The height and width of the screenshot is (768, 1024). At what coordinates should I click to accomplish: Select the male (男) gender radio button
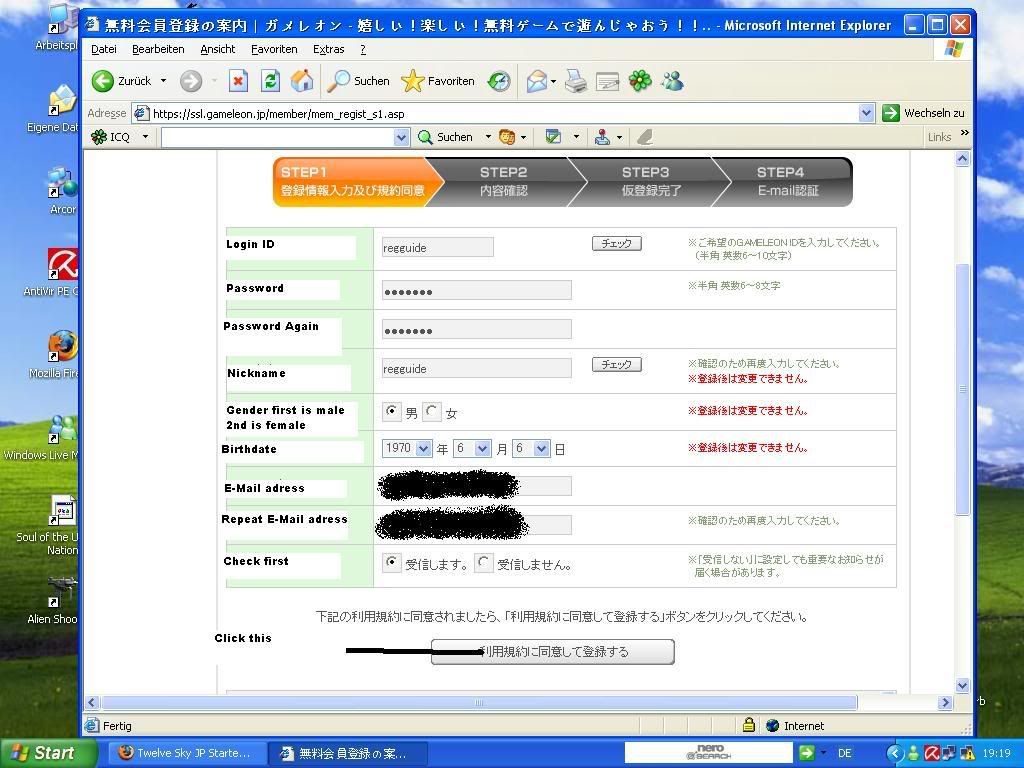(391, 412)
